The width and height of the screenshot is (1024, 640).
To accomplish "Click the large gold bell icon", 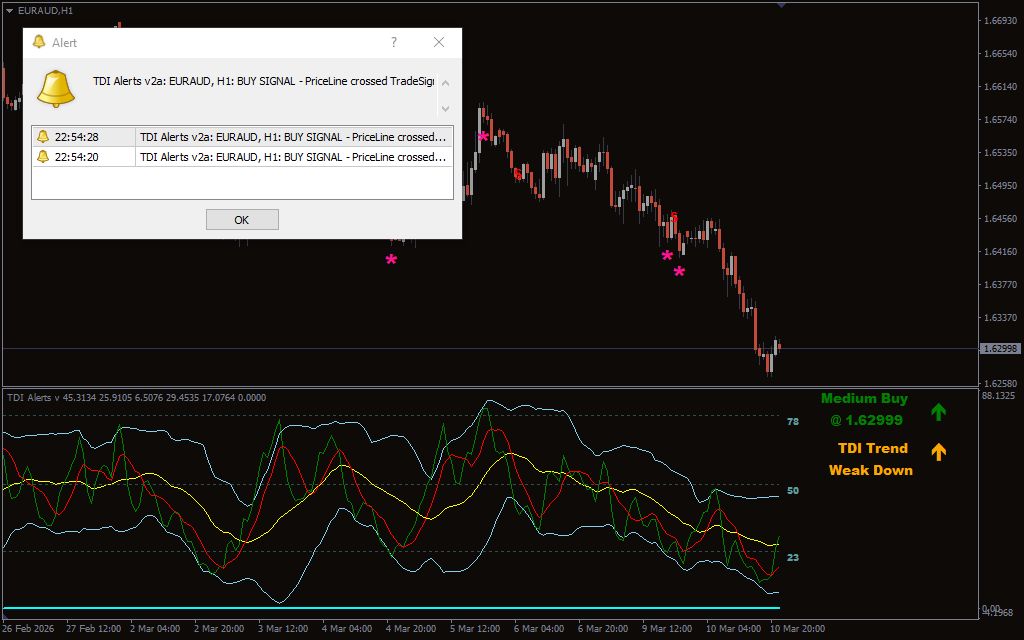I will [x=56, y=89].
